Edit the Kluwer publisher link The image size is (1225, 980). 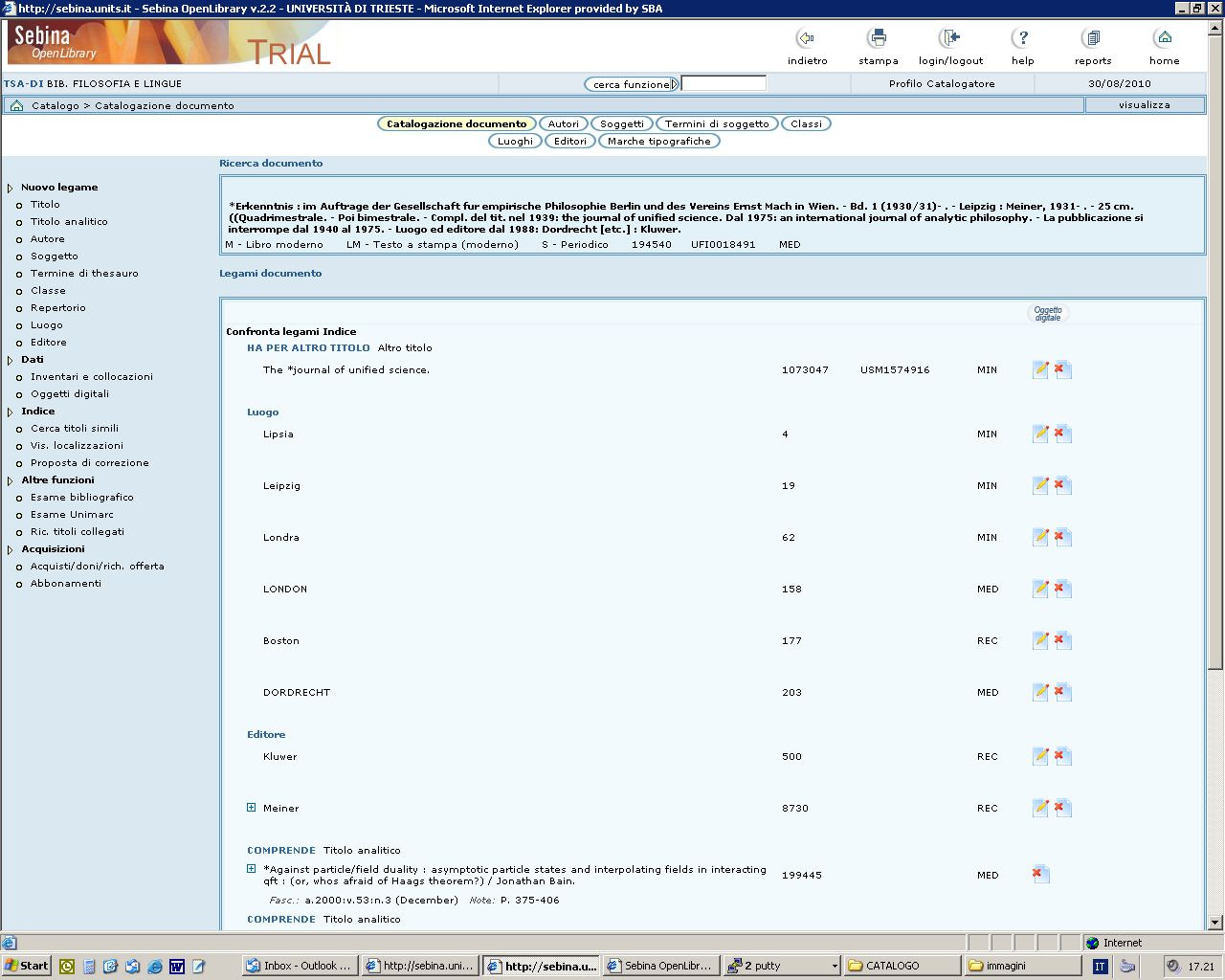[x=1040, y=756]
